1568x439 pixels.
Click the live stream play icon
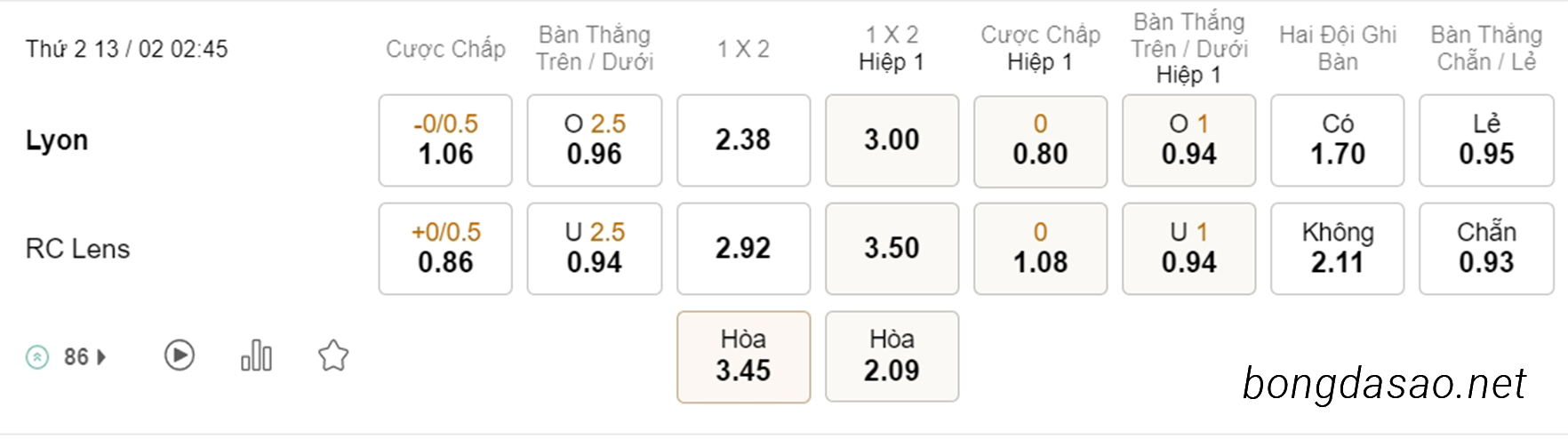pos(180,355)
